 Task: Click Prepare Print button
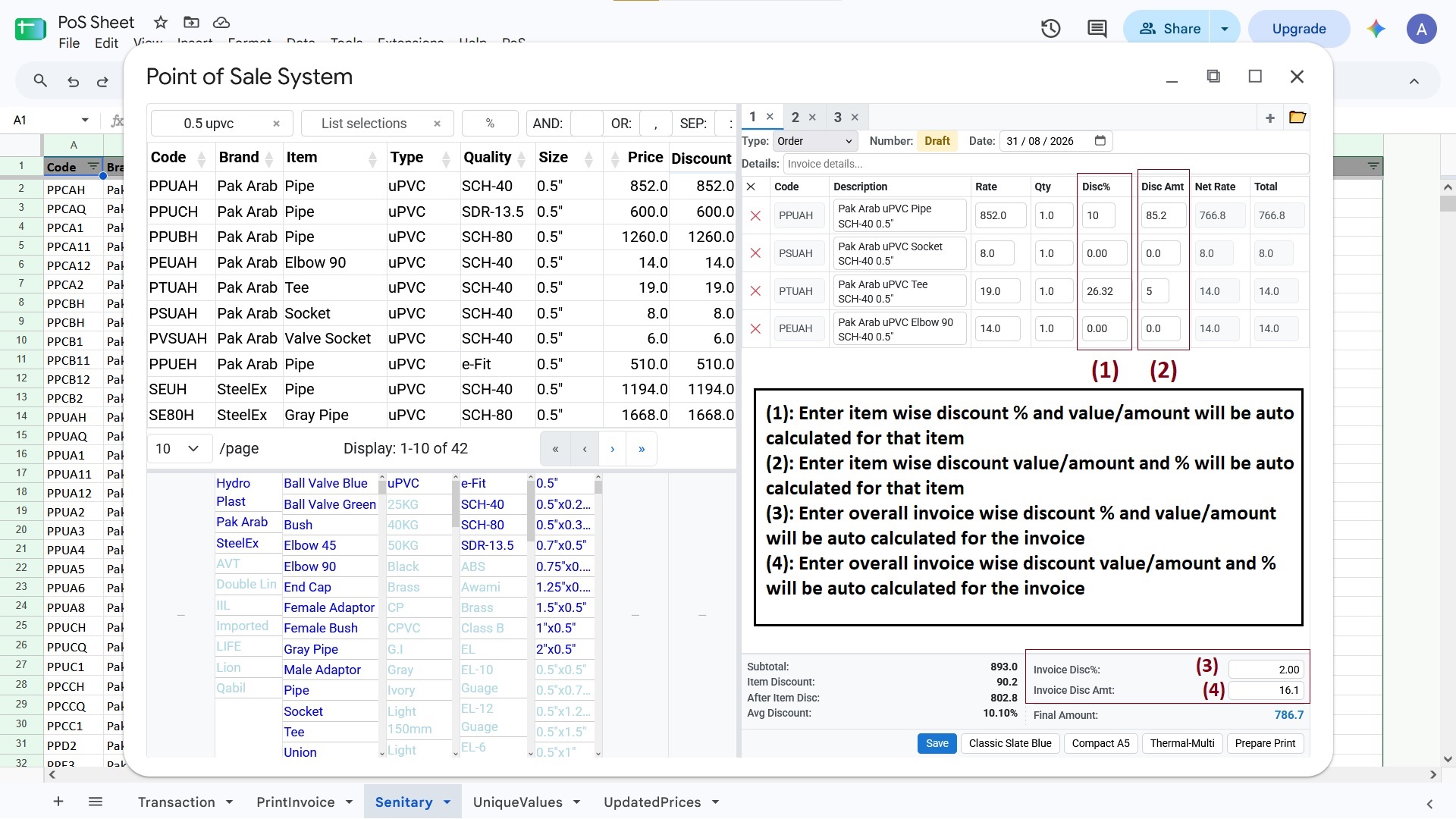point(1264,743)
